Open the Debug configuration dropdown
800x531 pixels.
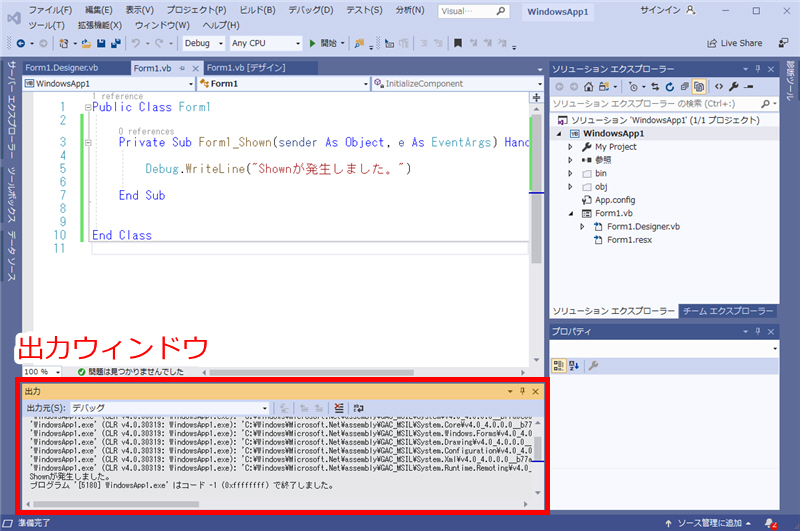(204, 43)
